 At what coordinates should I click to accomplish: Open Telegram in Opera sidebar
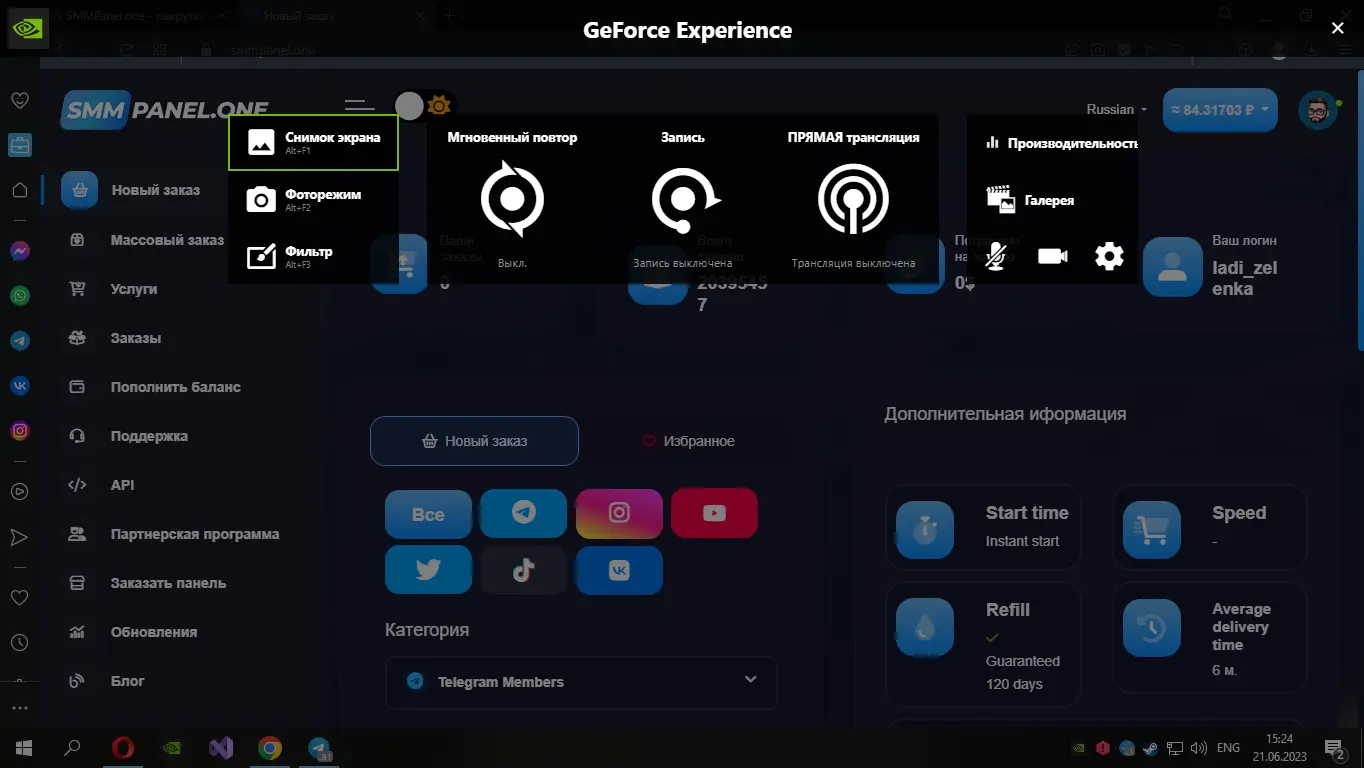pos(19,341)
